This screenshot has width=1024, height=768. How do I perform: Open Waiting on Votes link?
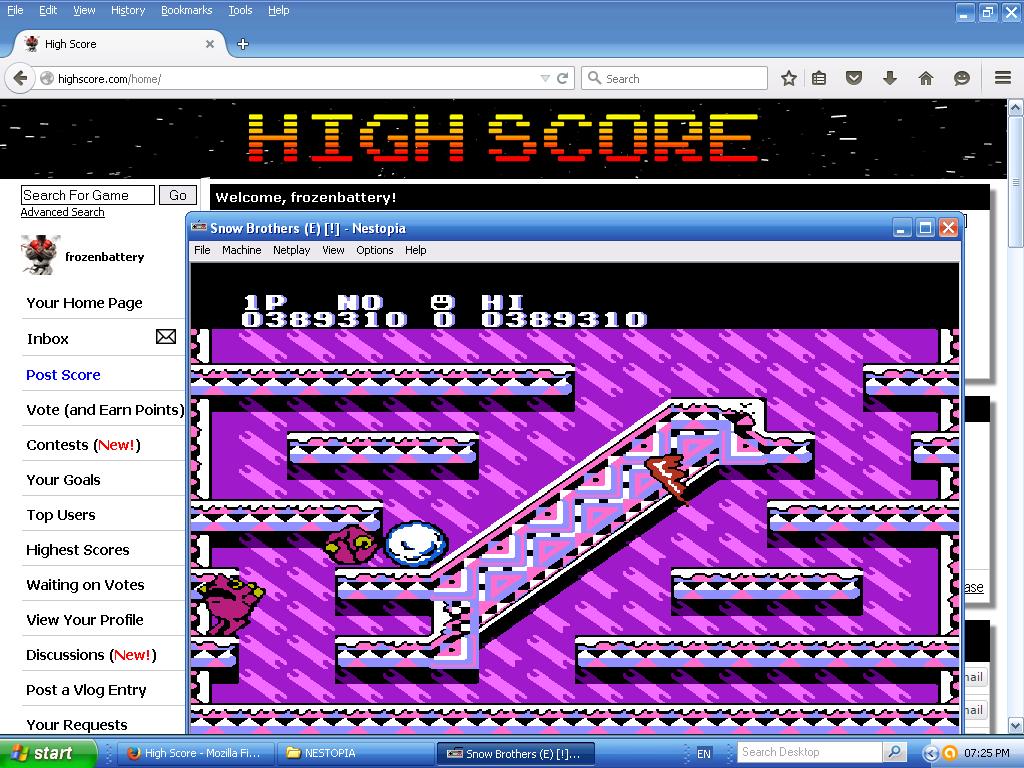click(x=85, y=585)
